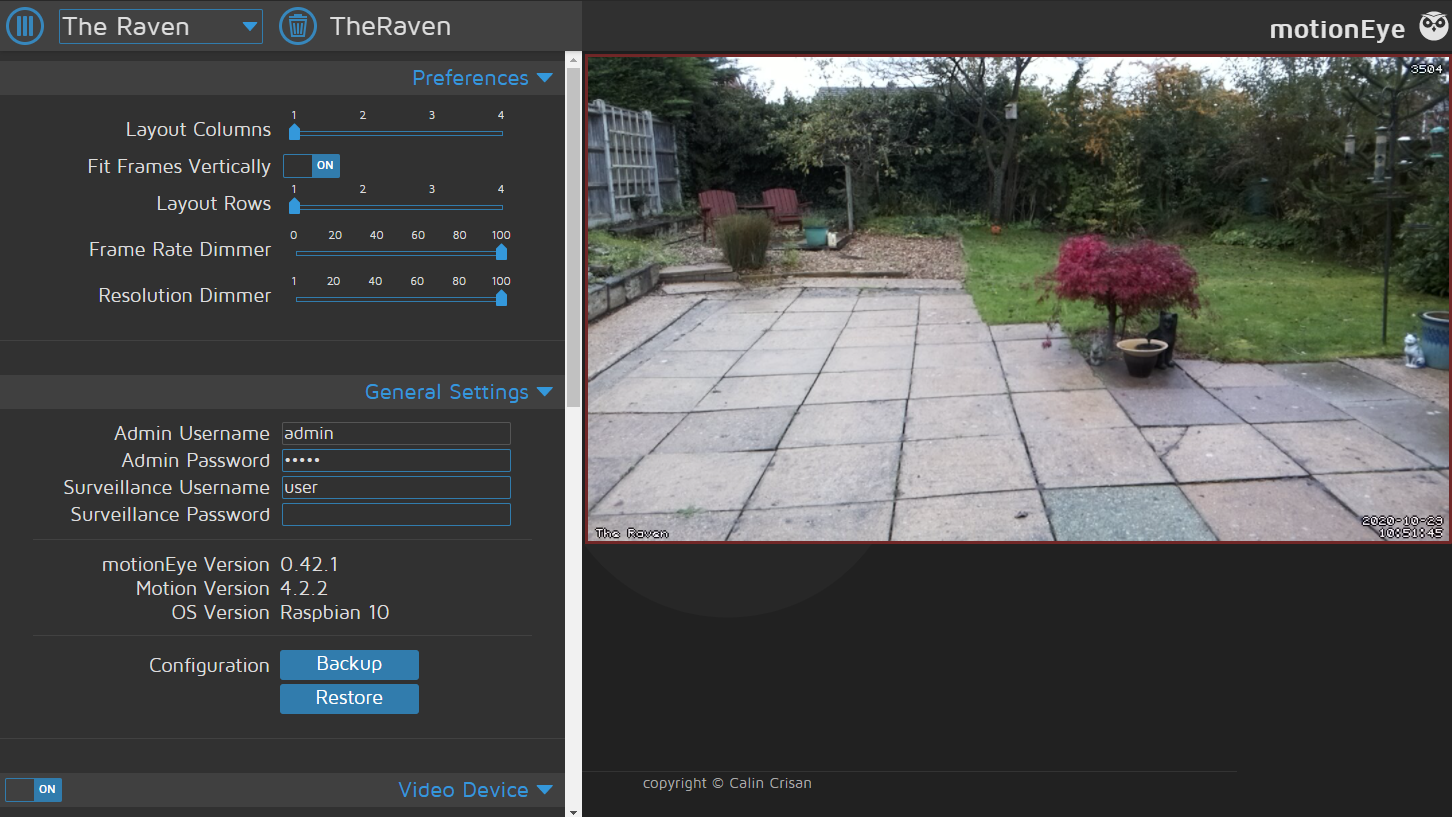This screenshot has height=817, width=1452.
Task: Click The Raven camera frame
Action: tap(1018, 299)
